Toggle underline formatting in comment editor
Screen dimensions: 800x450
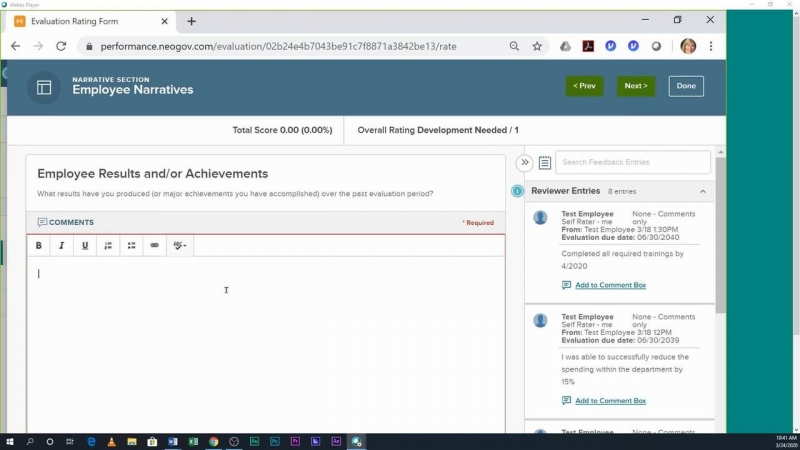click(x=85, y=245)
